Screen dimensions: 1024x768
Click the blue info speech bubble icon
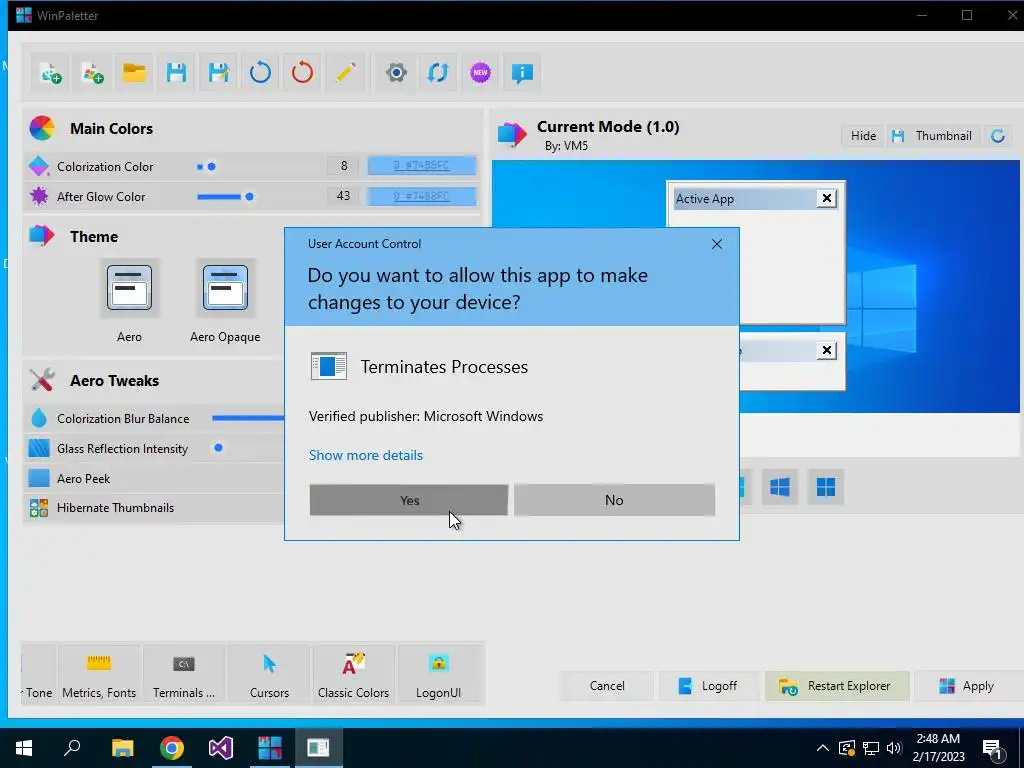(x=522, y=72)
